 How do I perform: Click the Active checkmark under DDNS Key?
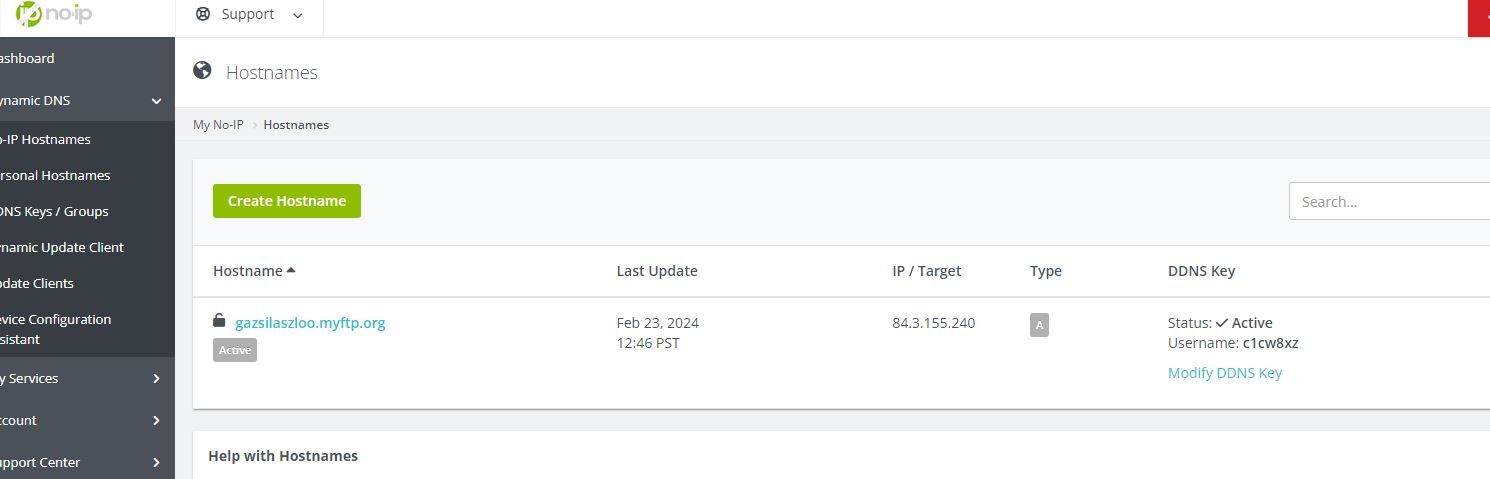coord(1221,323)
